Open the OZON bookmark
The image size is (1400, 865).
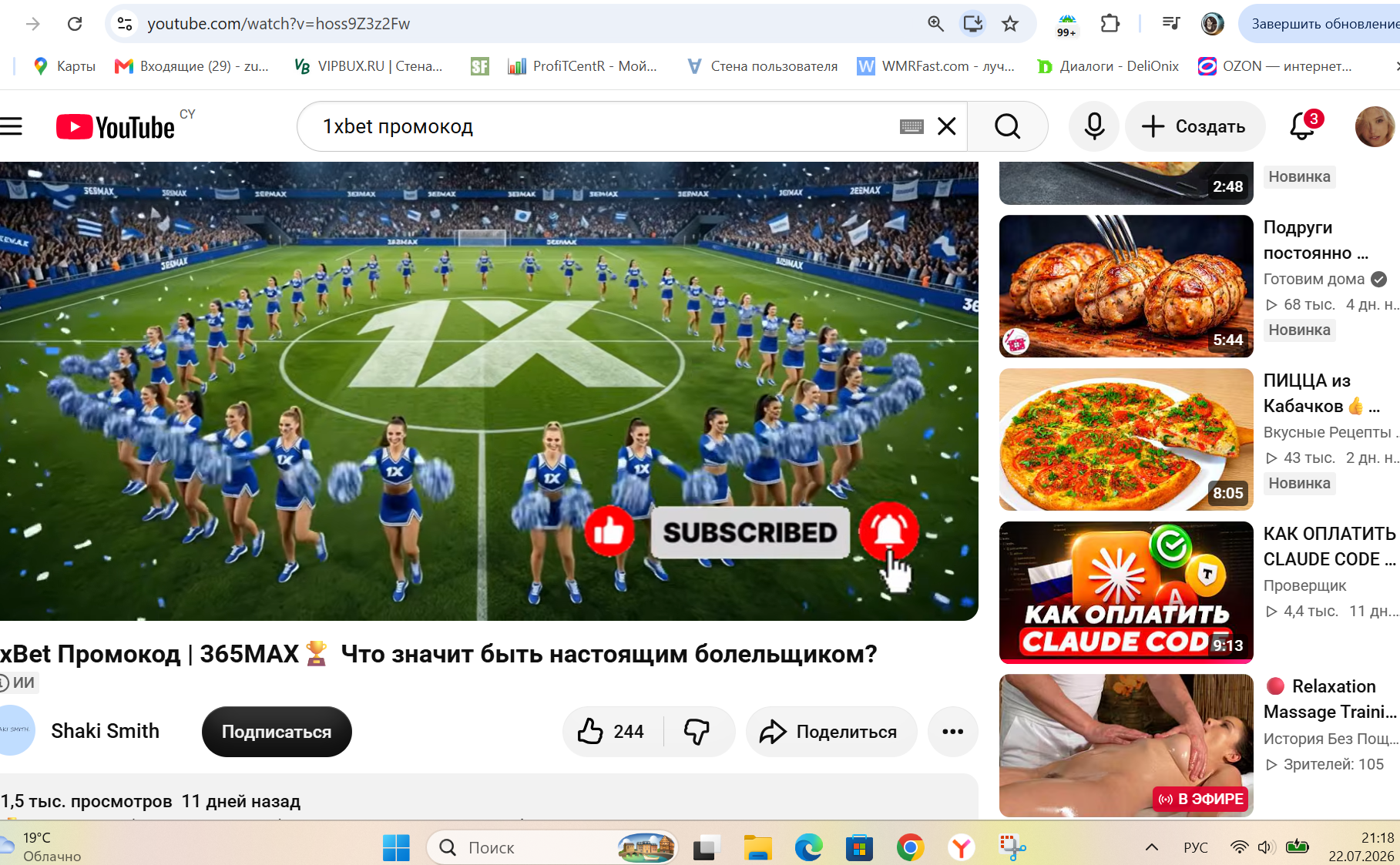point(1275,66)
